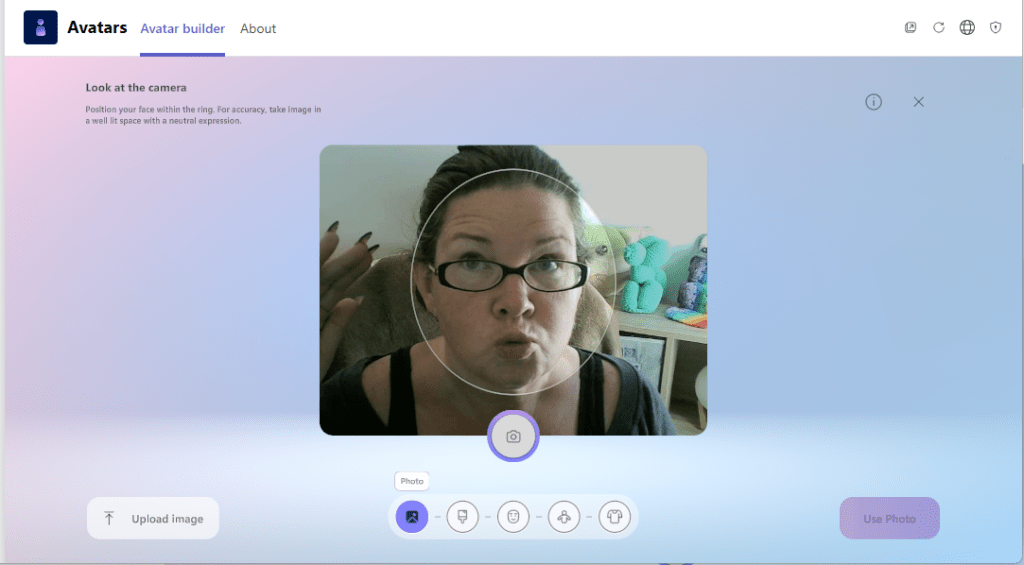Screen dimensions: 1024x565
Task: Click the Avatars app title text
Action: [97, 27]
